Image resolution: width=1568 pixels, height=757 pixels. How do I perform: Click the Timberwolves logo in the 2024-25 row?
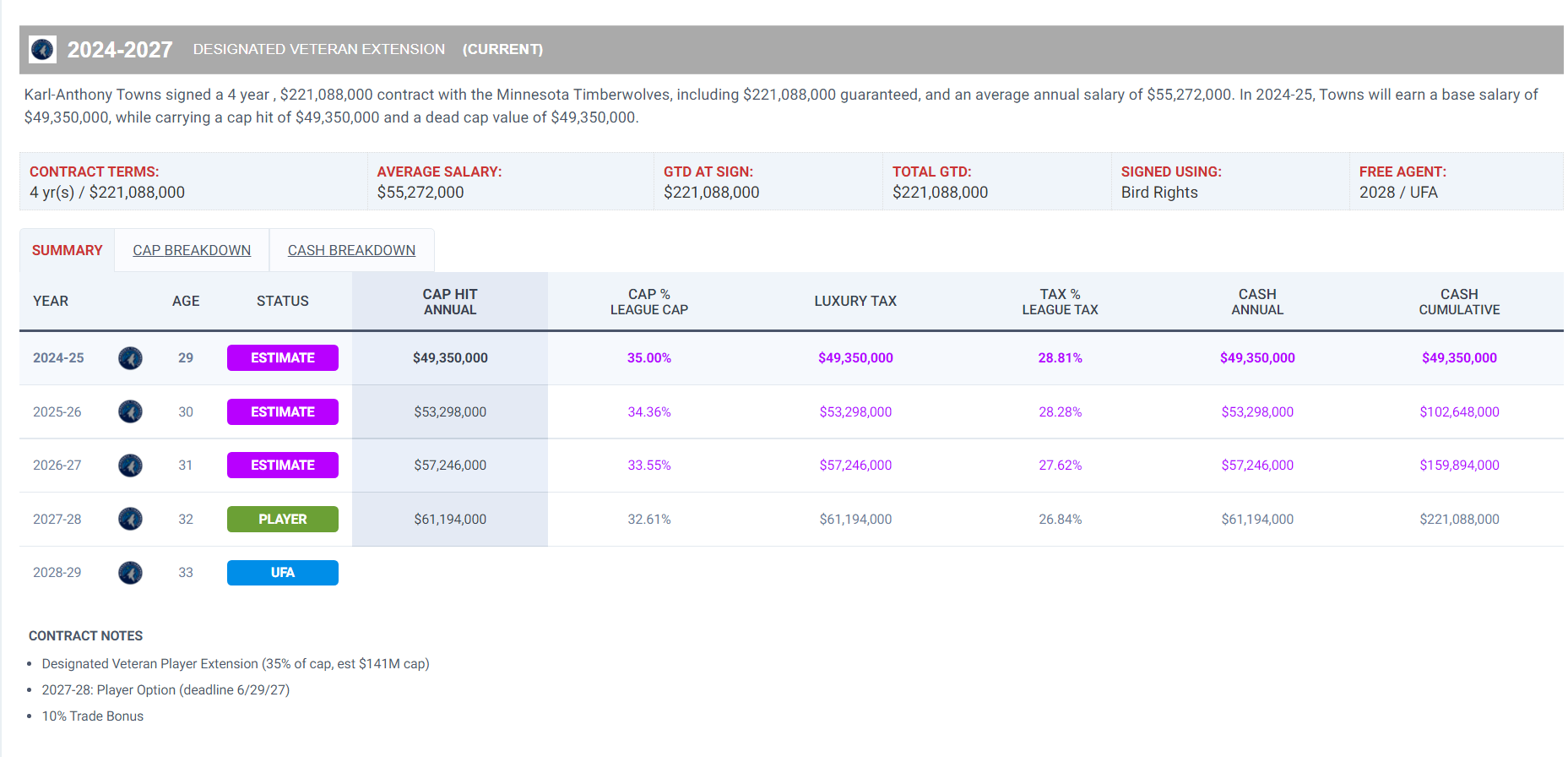click(130, 358)
